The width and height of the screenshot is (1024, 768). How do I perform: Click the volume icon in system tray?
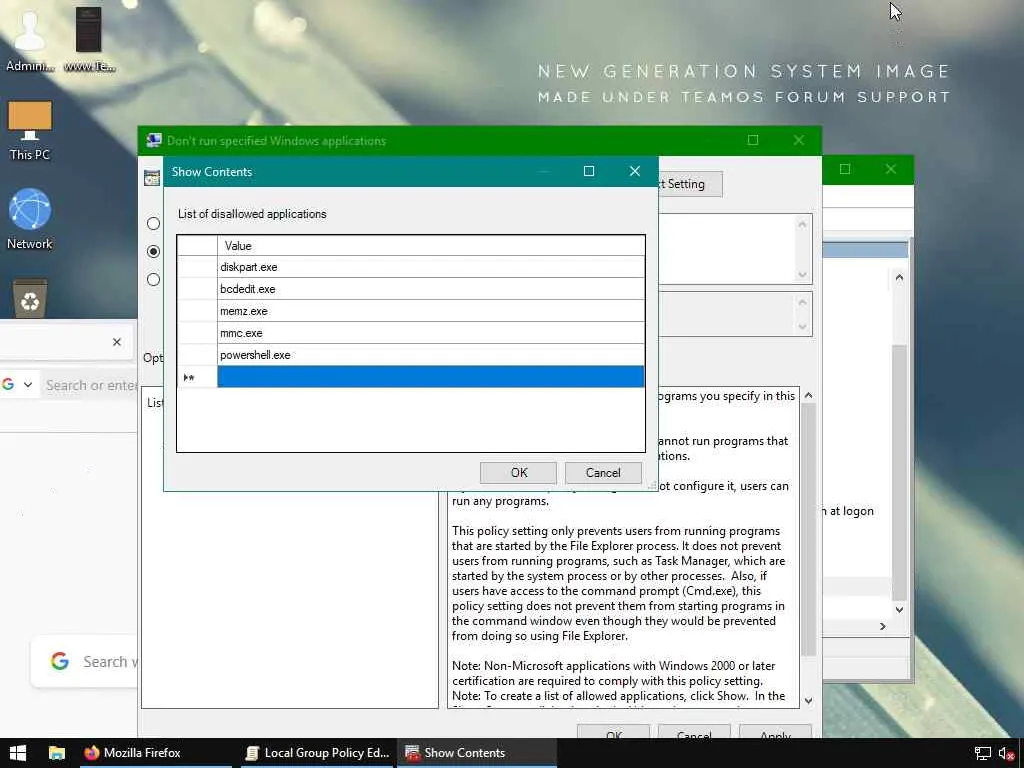pos(1007,753)
